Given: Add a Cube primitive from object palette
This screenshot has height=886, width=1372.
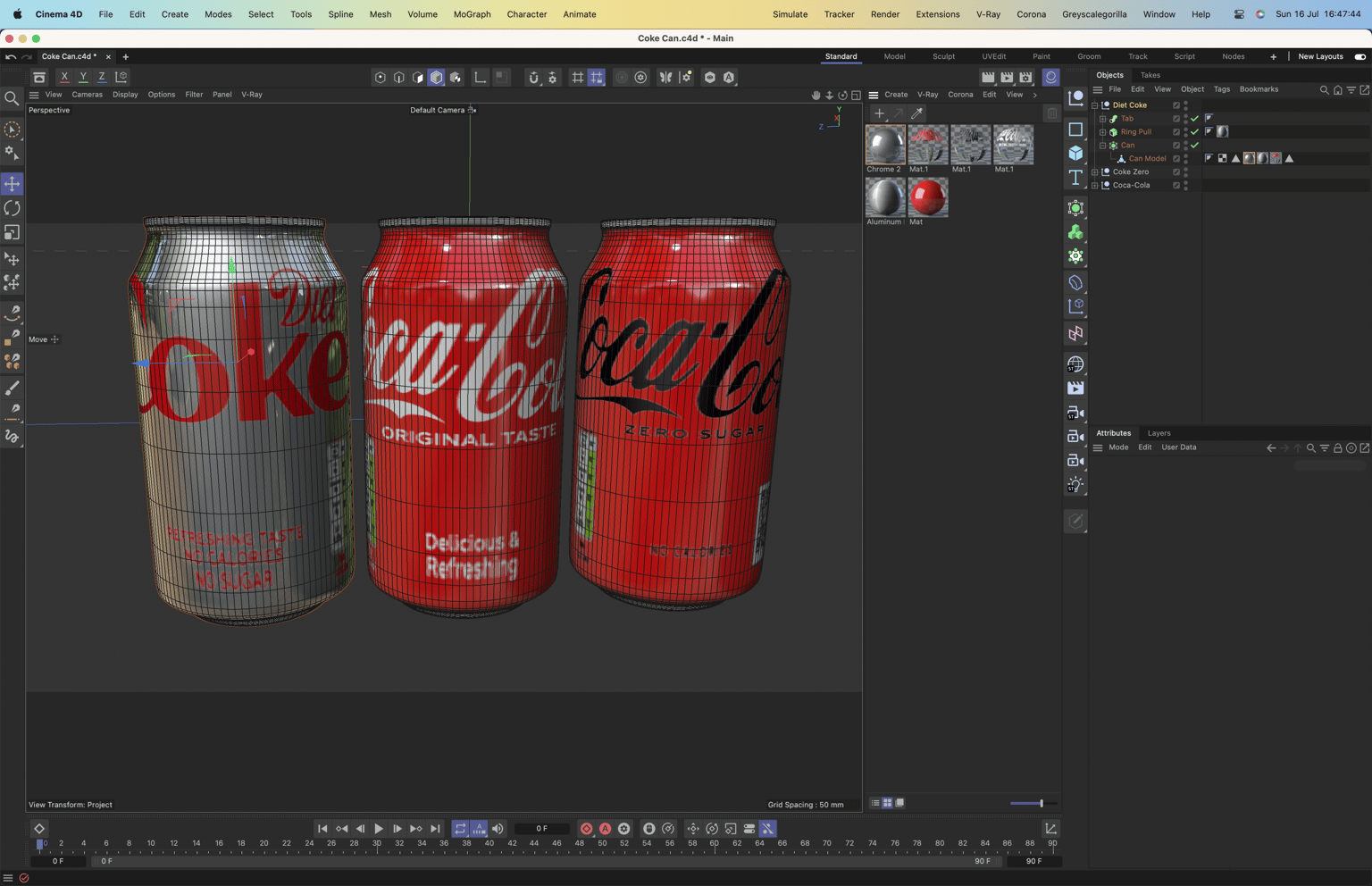Looking at the screenshot, I should coord(1075,154).
